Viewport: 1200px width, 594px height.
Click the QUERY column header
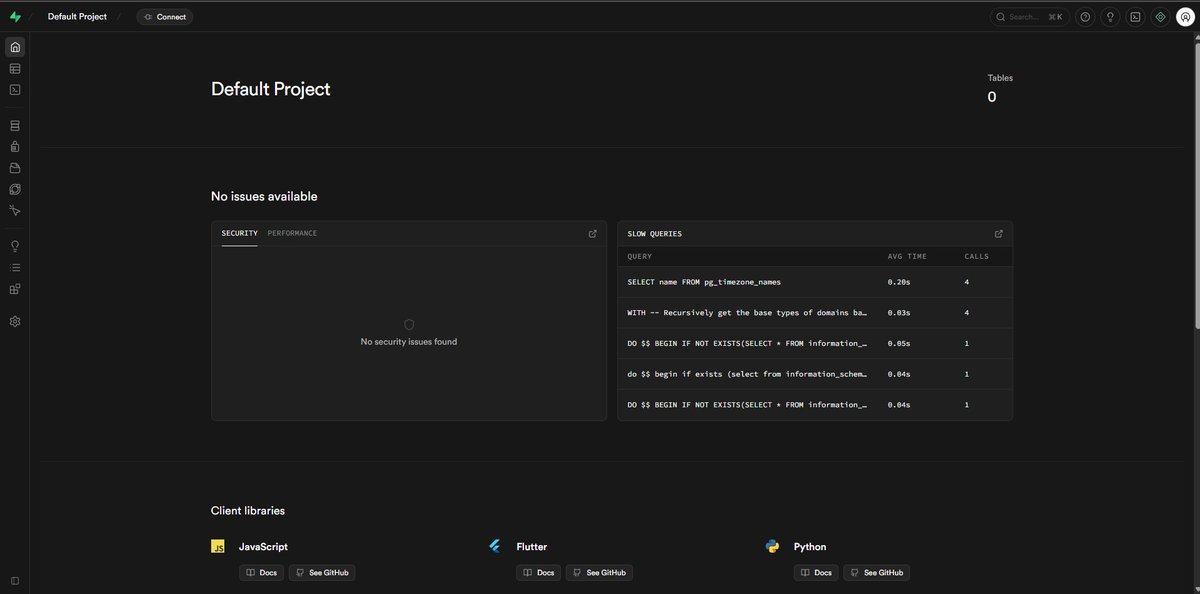[x=639, y=257]
